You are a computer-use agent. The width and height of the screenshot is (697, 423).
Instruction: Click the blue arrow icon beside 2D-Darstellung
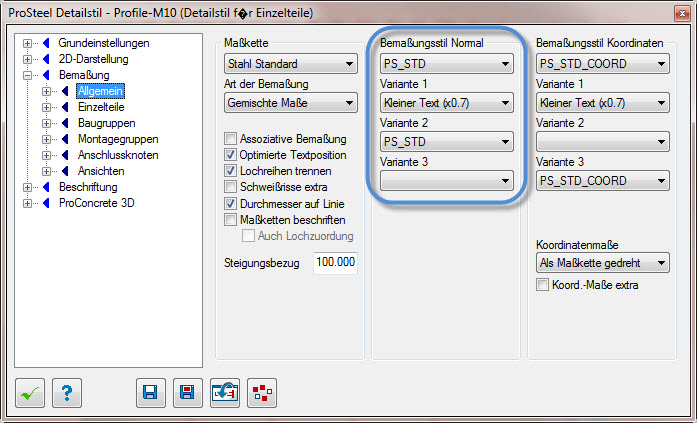tap(46, 59)
